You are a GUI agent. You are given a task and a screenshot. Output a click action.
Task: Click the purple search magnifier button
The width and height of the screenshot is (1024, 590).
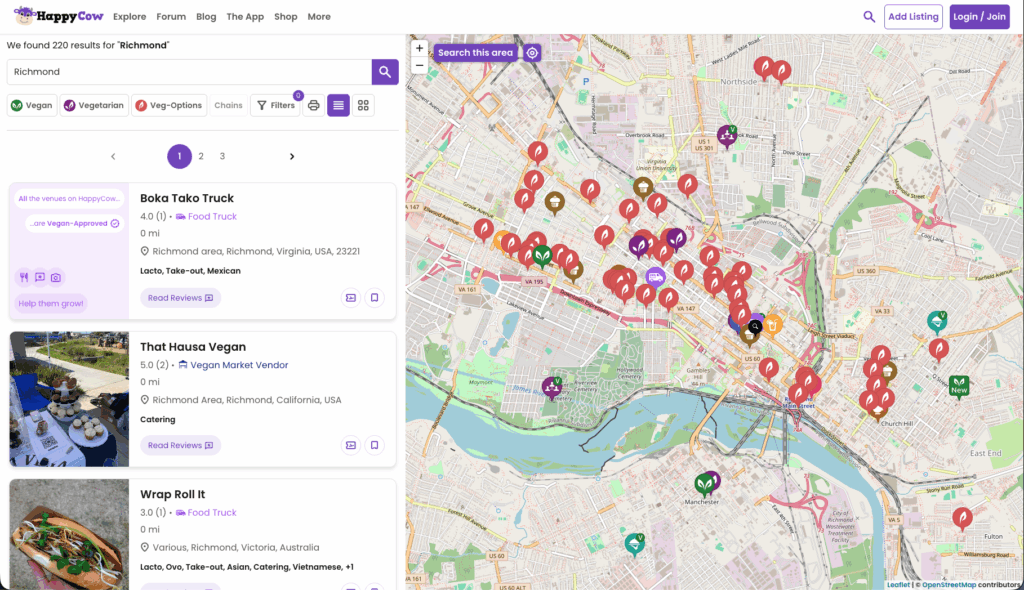(x=385, y=72)
